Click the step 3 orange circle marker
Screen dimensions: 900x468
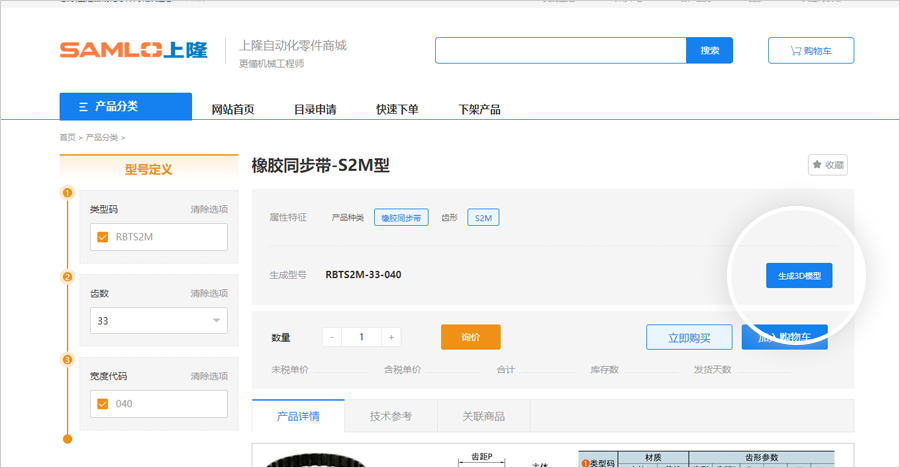coord(67,360)
